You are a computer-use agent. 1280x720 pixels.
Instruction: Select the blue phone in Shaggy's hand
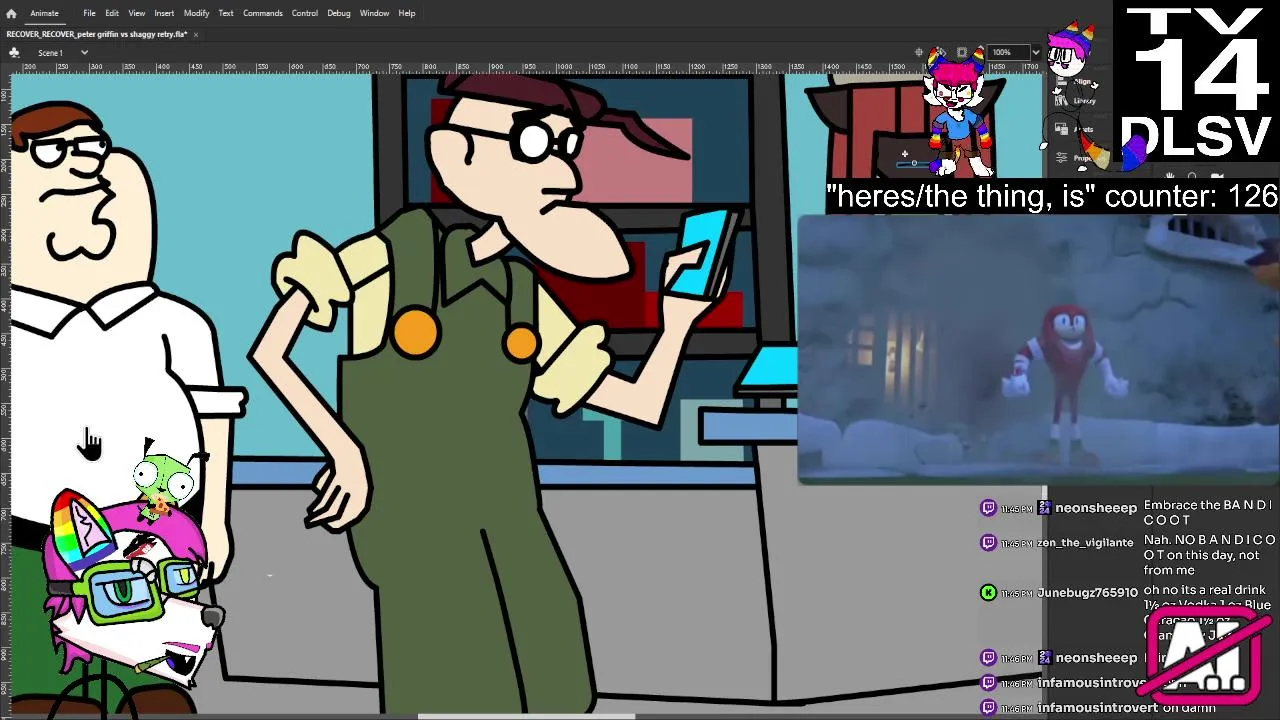coord(701,254)
